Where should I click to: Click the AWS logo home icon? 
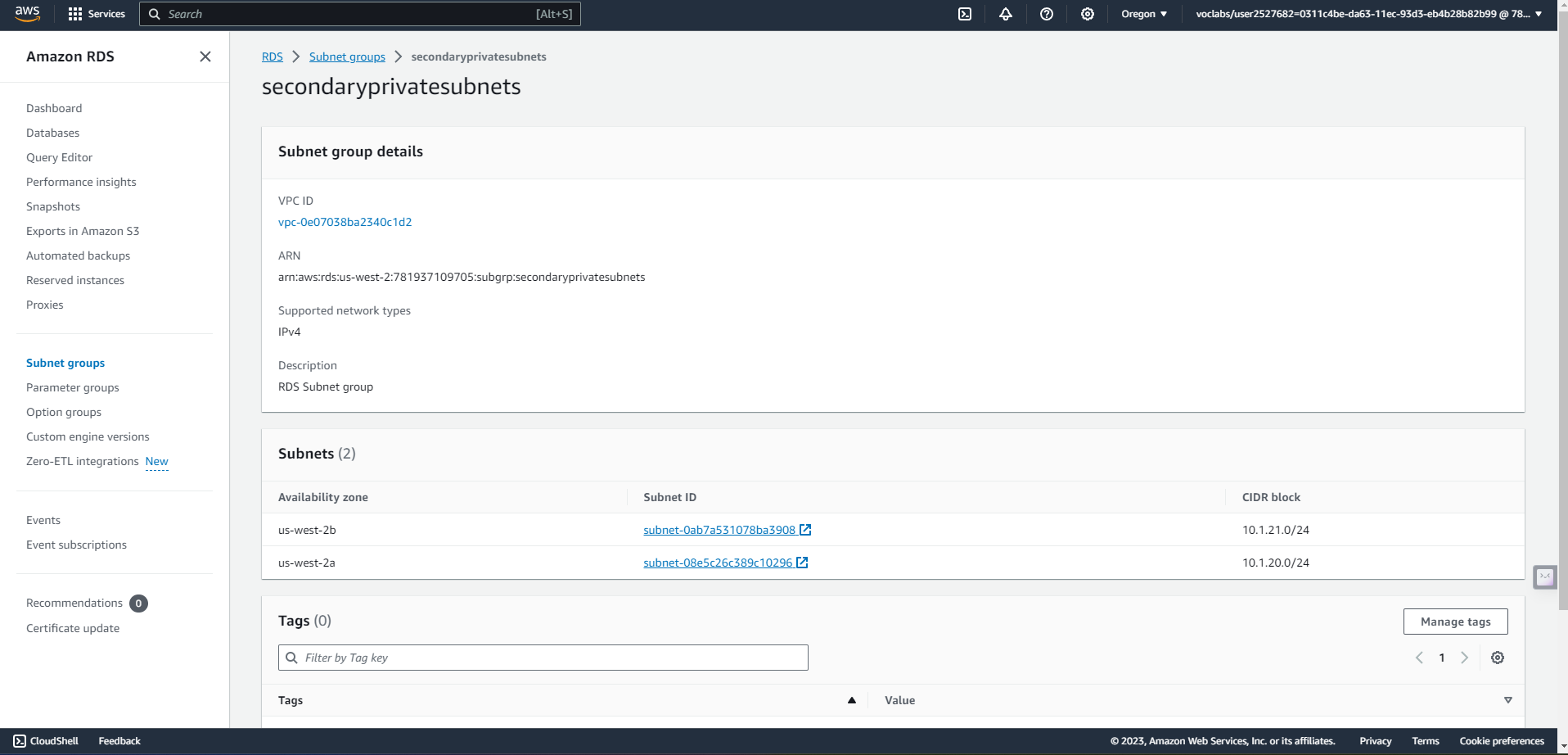pos(27,14)
